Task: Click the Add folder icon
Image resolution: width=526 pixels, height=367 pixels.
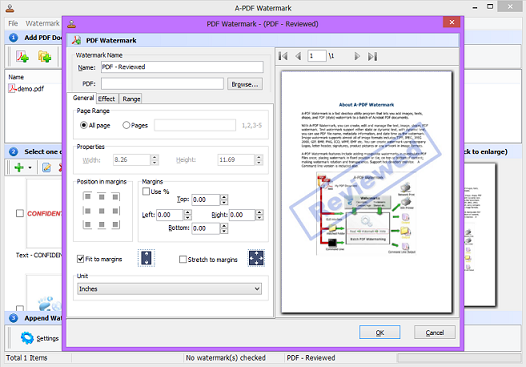Action: tap(44, 56)
